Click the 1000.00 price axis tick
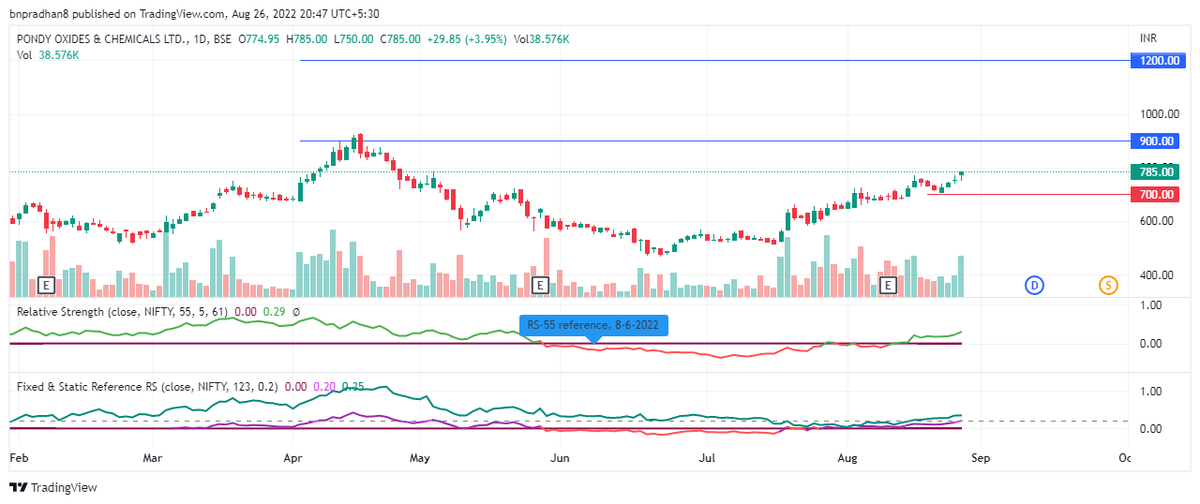Image resolution: width=1200 pixels, height=504 pixels. pos(1159,115)
